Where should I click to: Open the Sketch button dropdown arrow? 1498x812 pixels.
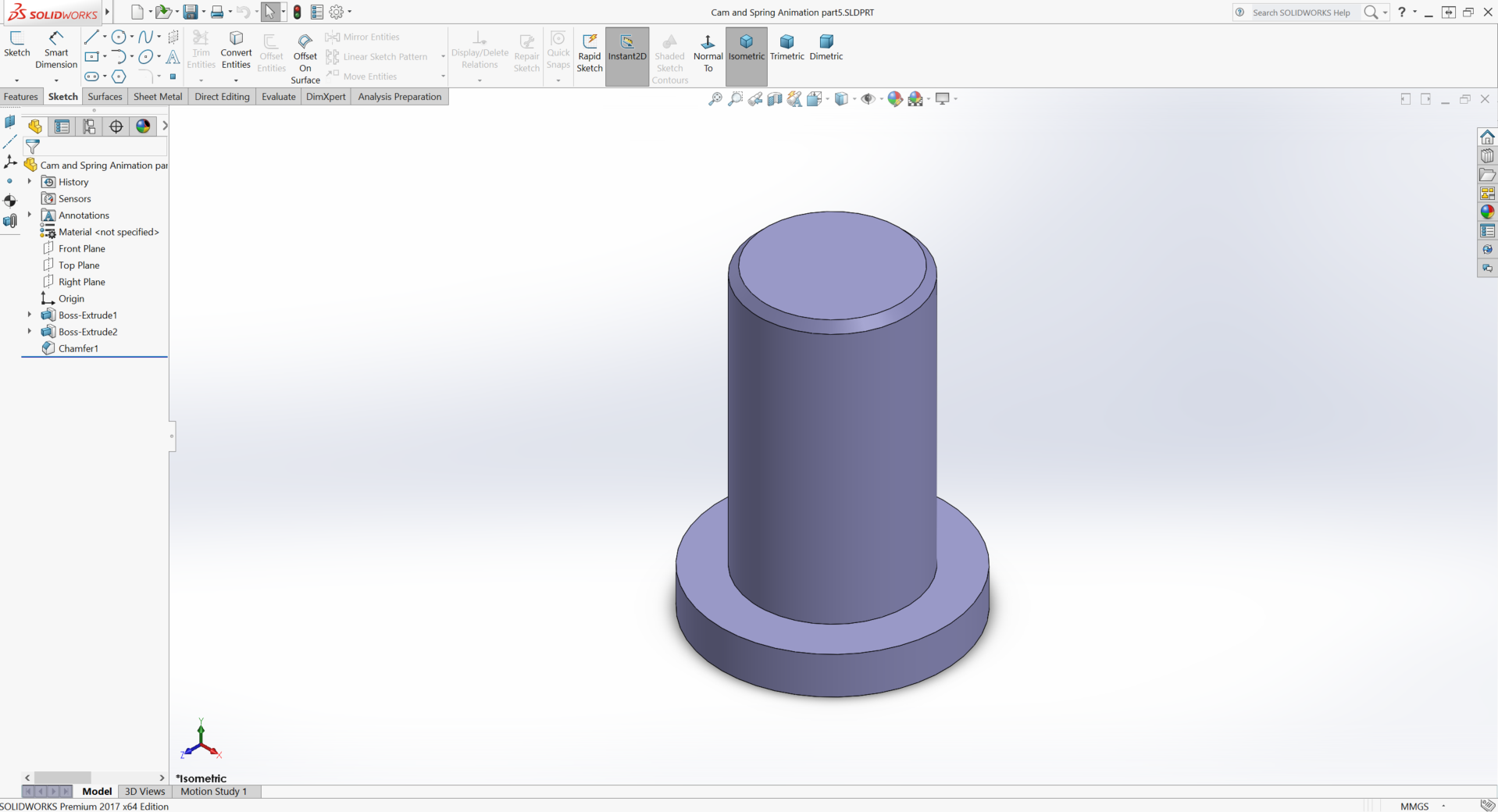coord(16,80)
